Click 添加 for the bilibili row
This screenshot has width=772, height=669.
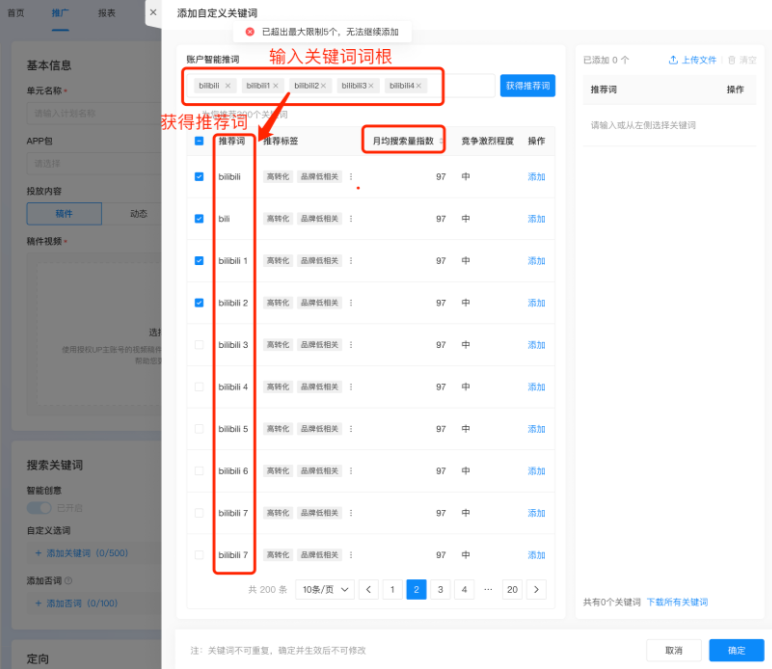click(x=536, y=177)
